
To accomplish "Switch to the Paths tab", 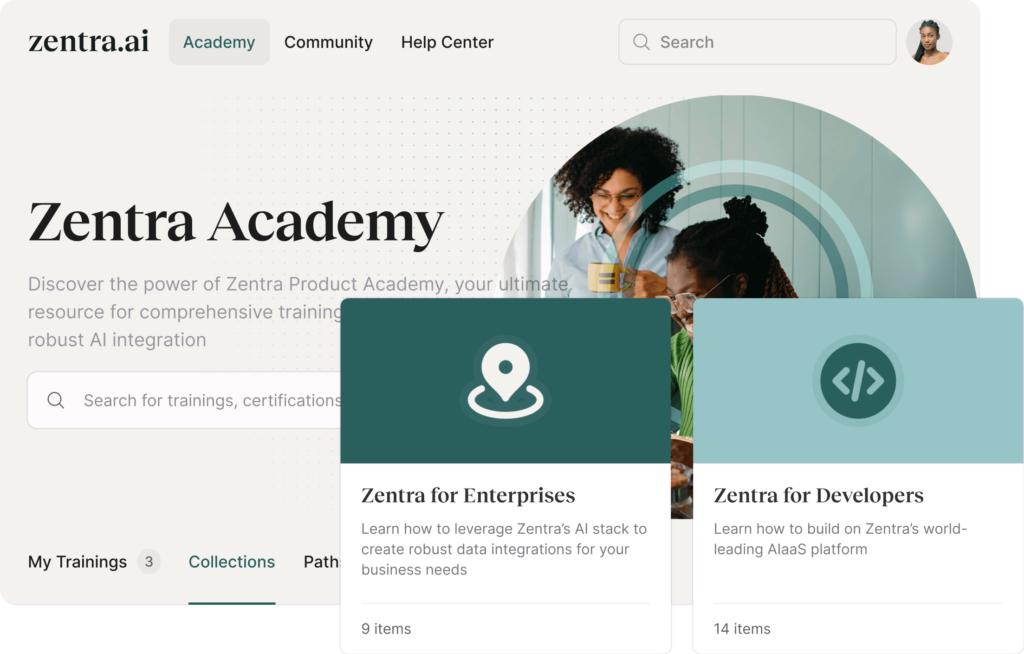I will [321, 562].
